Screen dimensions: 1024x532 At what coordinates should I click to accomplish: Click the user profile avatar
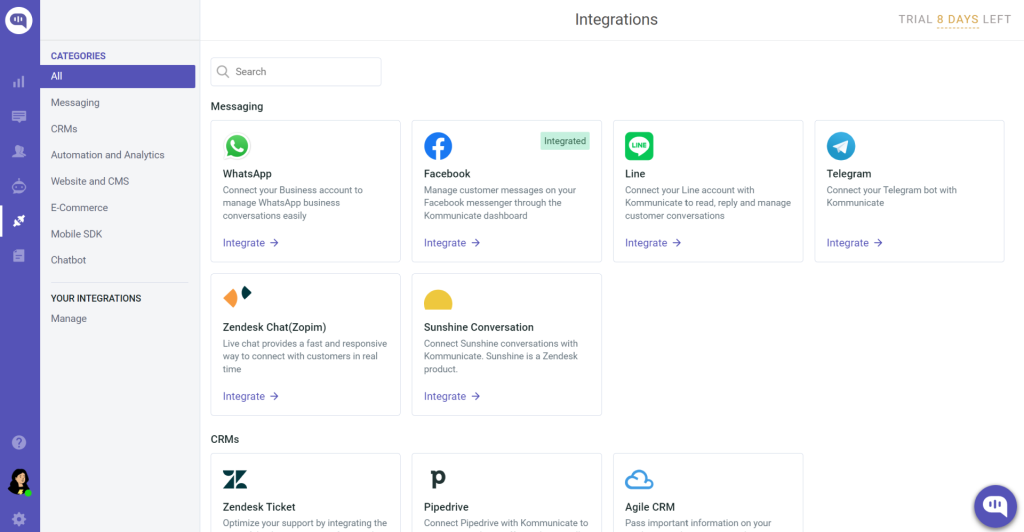[x=19, y=482]
